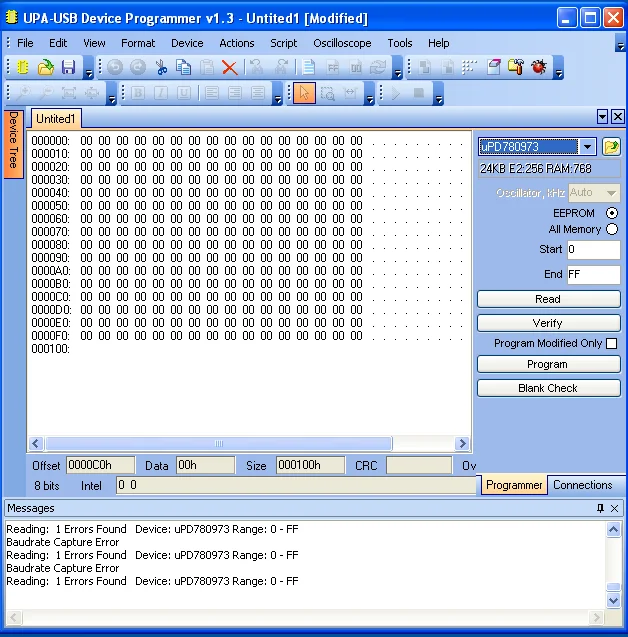Click the Find binoculars icon
The width and height of the screenshot is (628, 637).
[x=256, y=67]
